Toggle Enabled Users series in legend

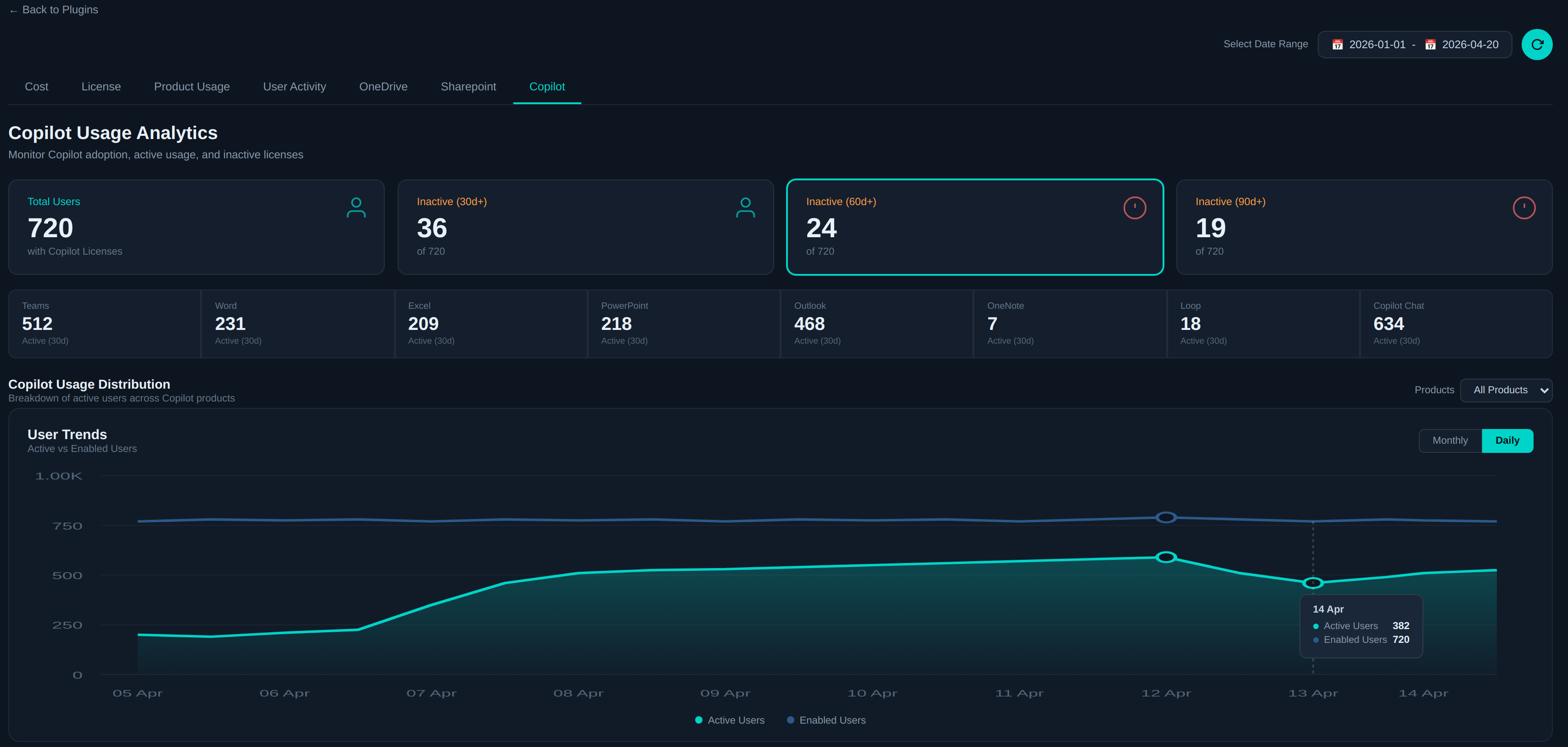point(826,720)
